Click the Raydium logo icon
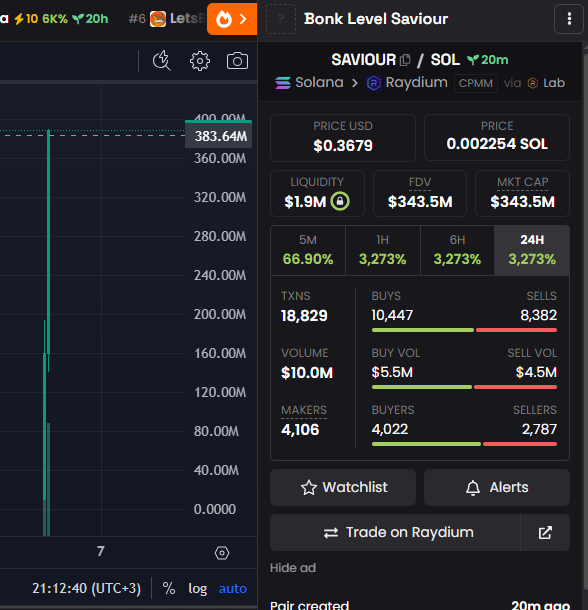This screenshot has height=610, width=588. (373, 83)
